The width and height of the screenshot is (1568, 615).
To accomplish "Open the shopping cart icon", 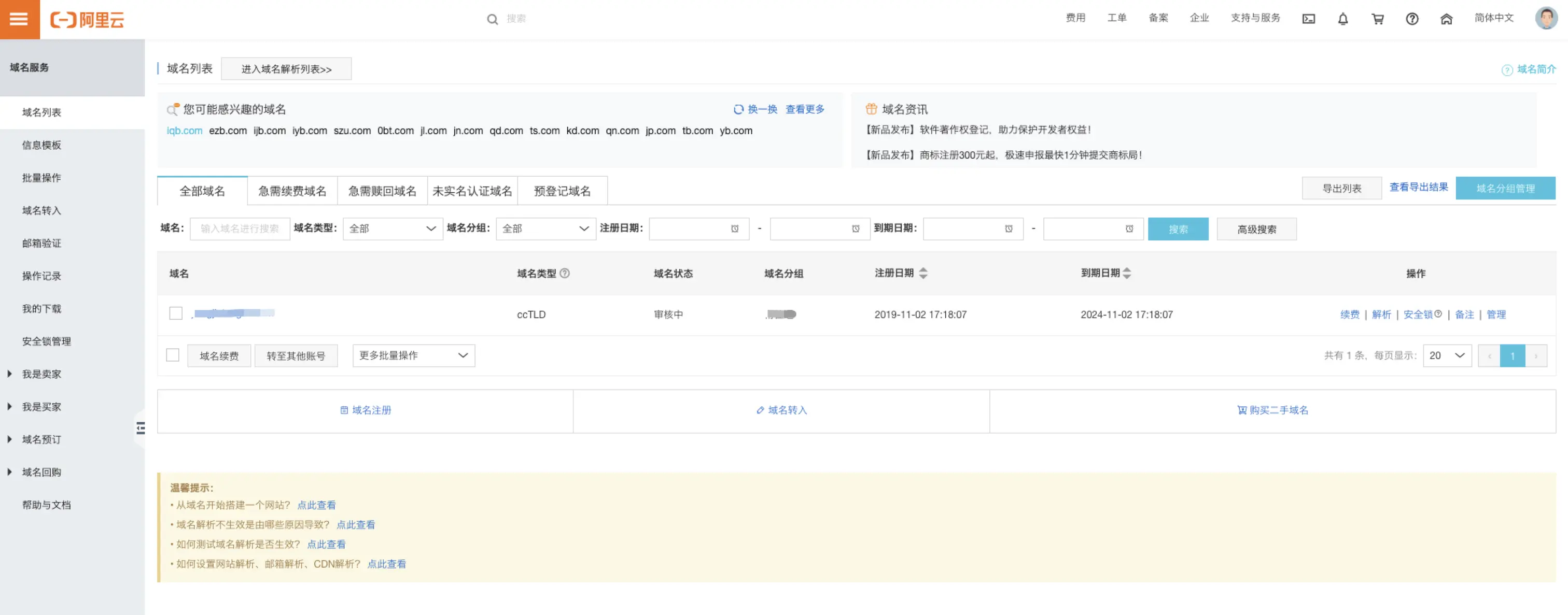I will 1378,19.
